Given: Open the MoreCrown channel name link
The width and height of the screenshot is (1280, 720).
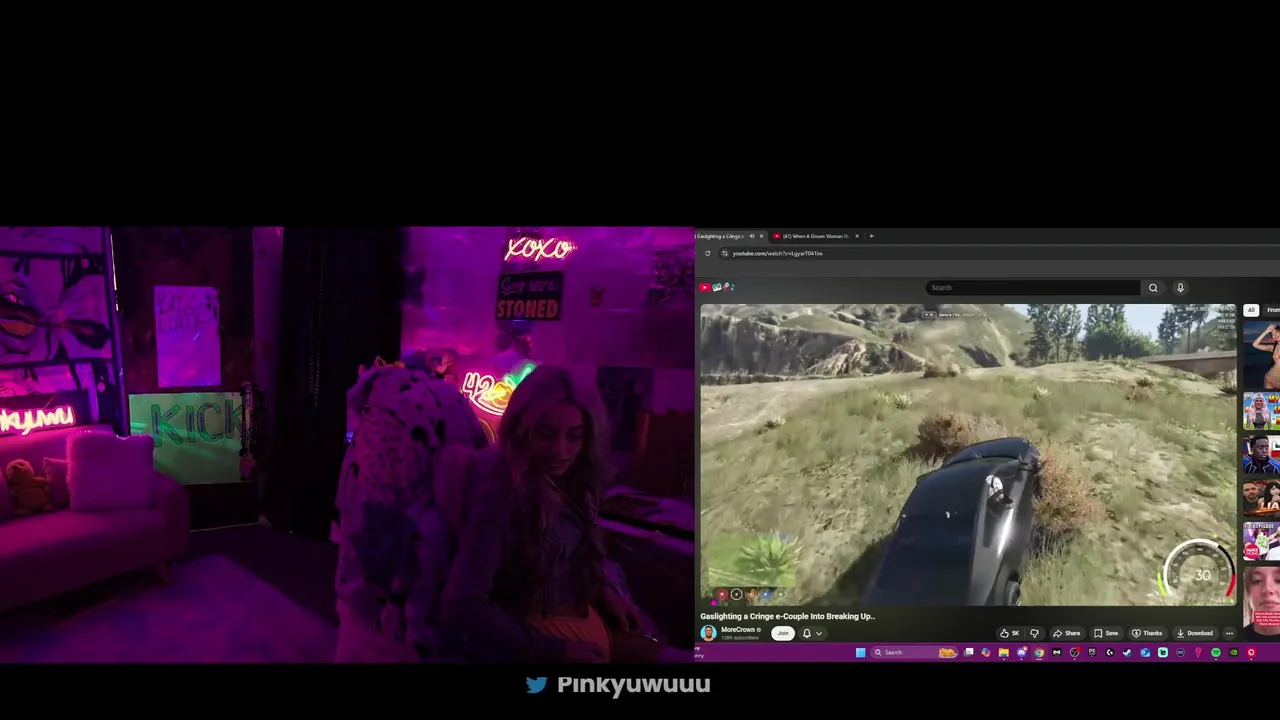Looking at the screenshot, I should (x=738, y=630).
